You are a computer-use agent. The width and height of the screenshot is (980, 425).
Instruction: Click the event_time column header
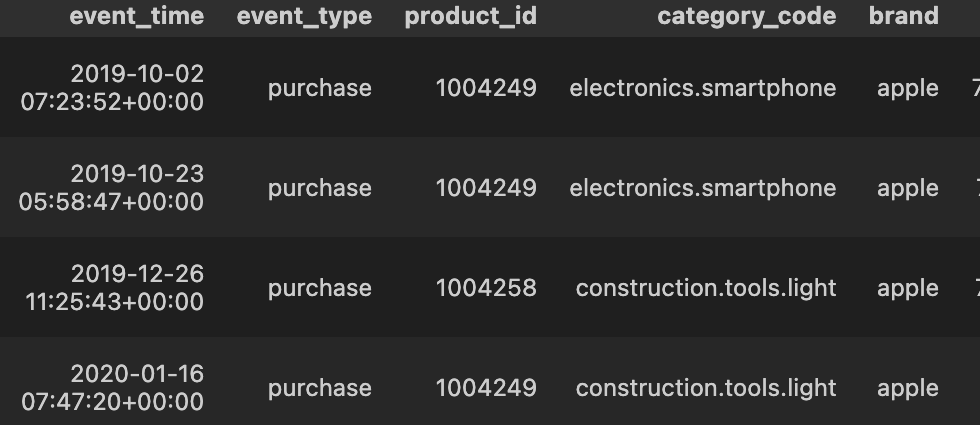pos(136,17)
